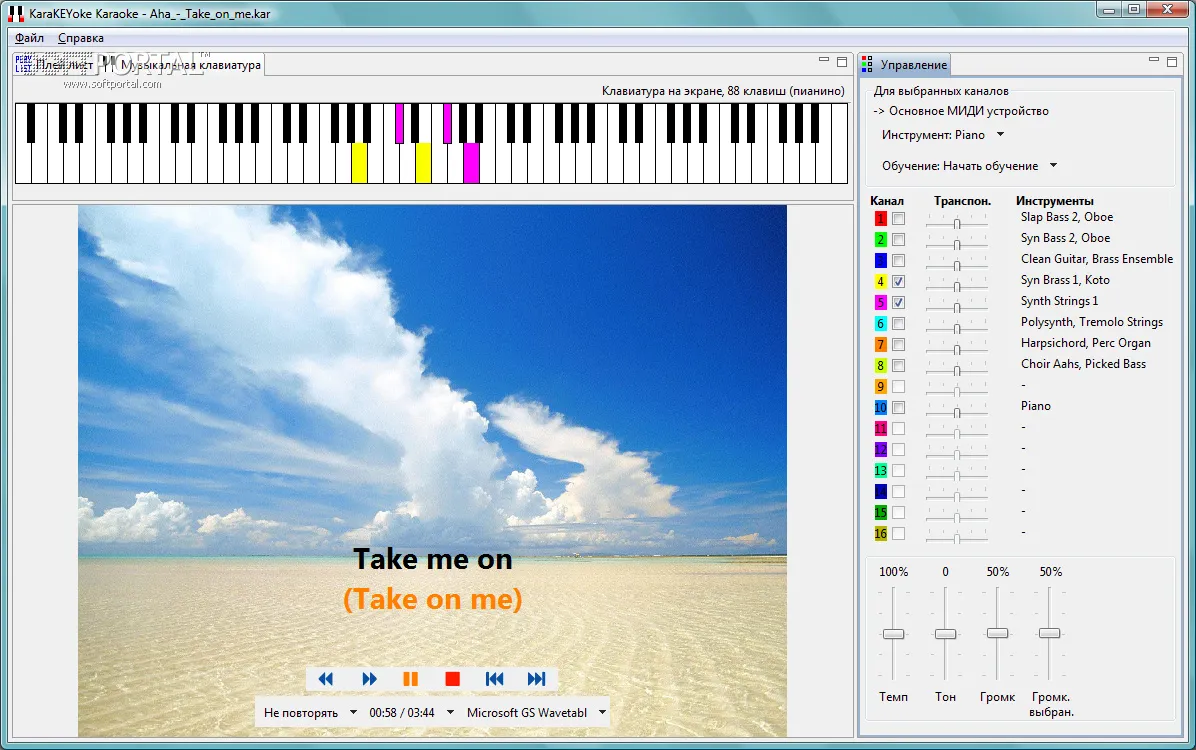This screenshot has height=750, width=1196.
Task: Click the channel 9 color box
Action: point(880,387)
